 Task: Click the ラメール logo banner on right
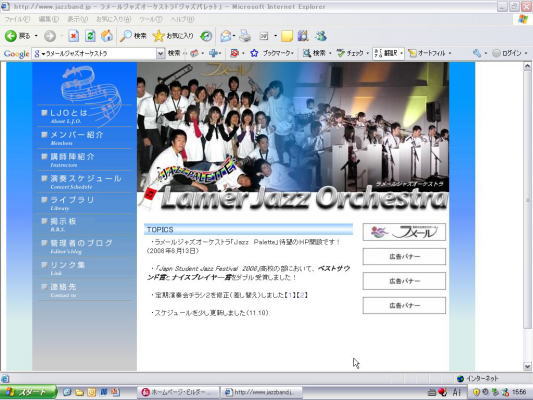coord(404,232)
